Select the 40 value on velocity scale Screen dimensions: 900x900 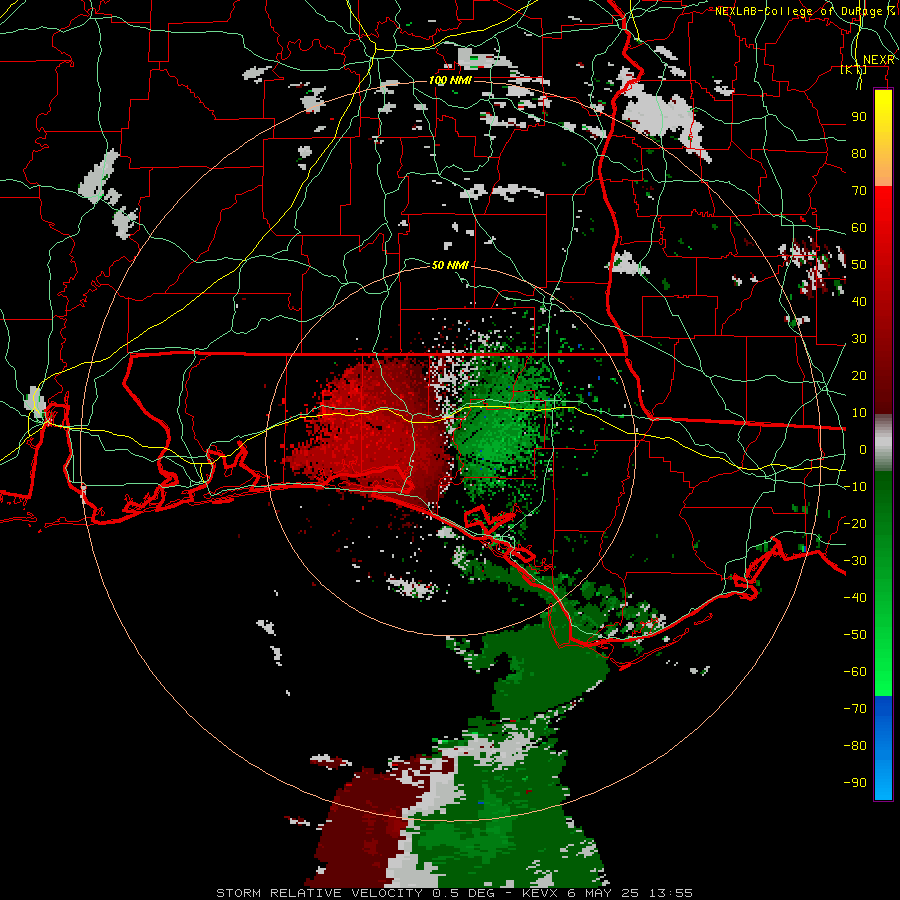point(859,301)
